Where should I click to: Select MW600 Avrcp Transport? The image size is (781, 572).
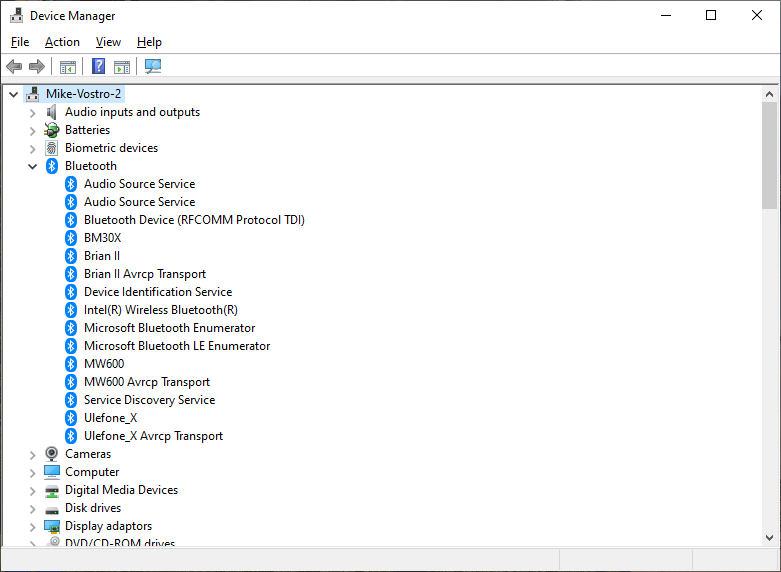click(x=147, y=382)
